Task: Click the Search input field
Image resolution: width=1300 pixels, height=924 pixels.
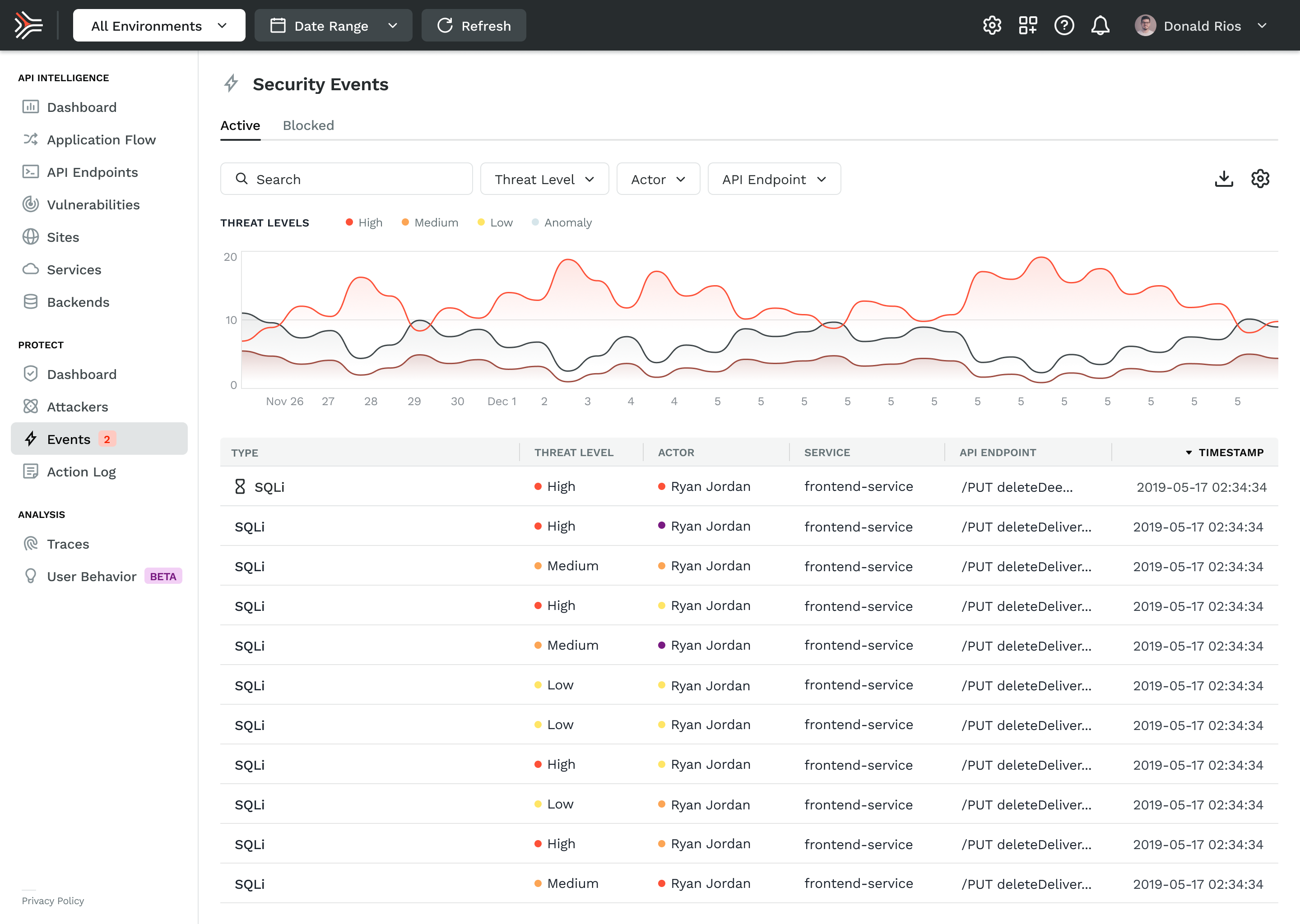Action: coord(346,179)
